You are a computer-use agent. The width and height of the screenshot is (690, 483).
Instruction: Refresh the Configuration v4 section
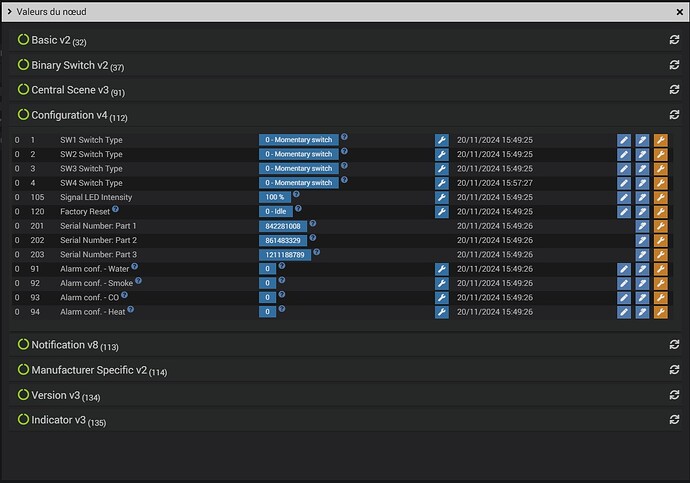pos(674,115)
